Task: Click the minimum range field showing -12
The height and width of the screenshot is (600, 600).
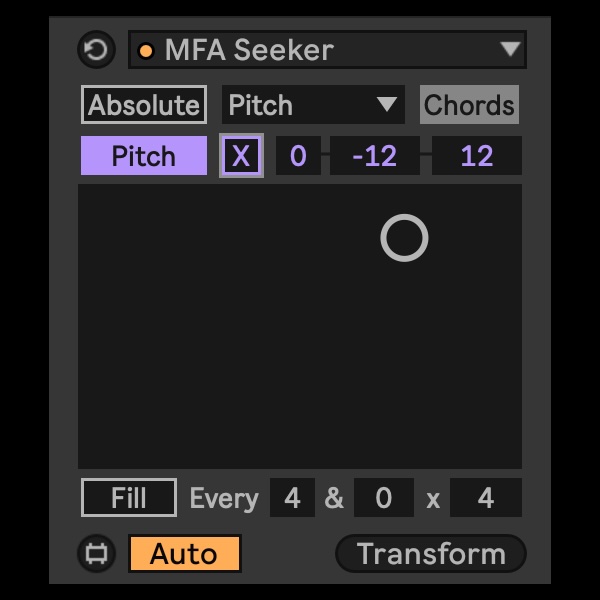Action: pos(375,156)
